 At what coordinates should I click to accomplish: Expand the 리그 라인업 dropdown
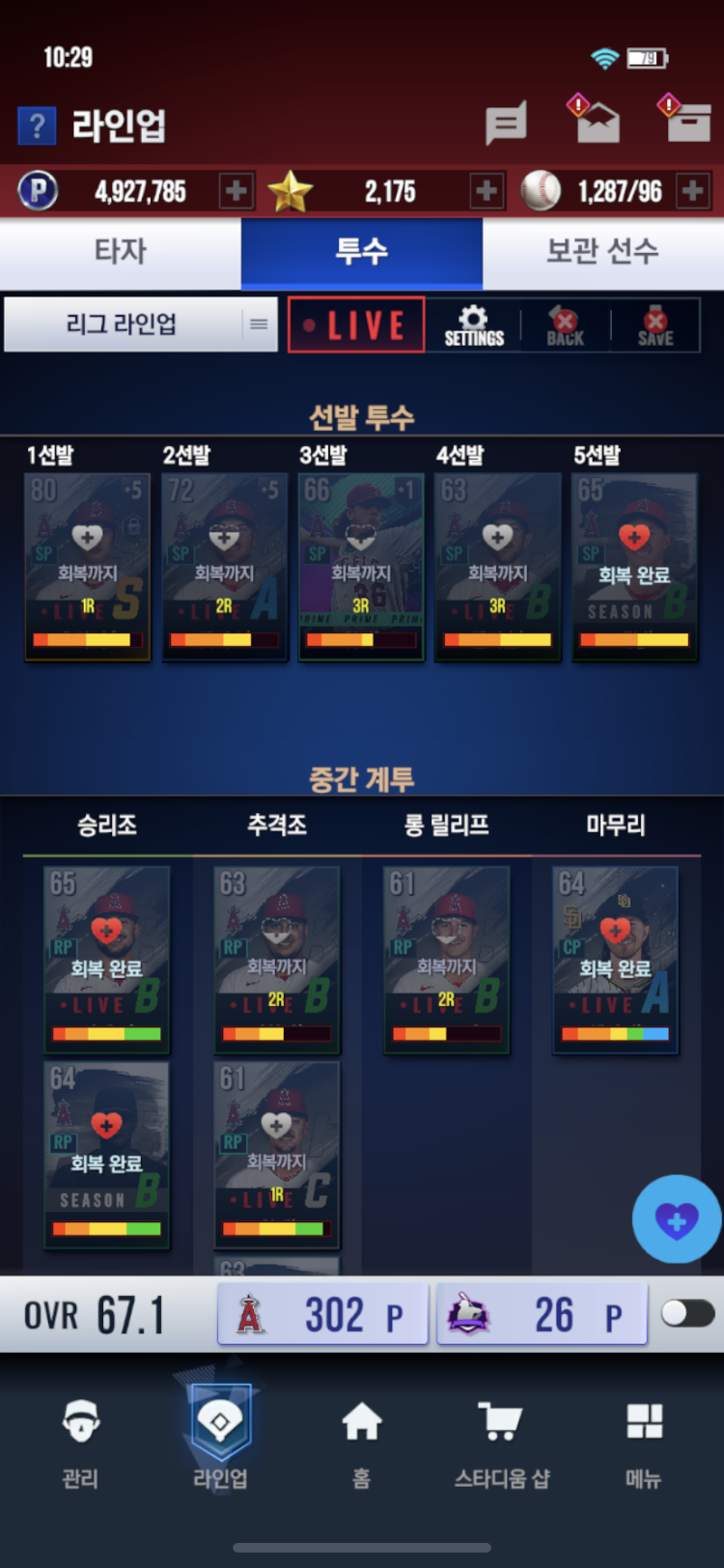click(x=141, y=324)
